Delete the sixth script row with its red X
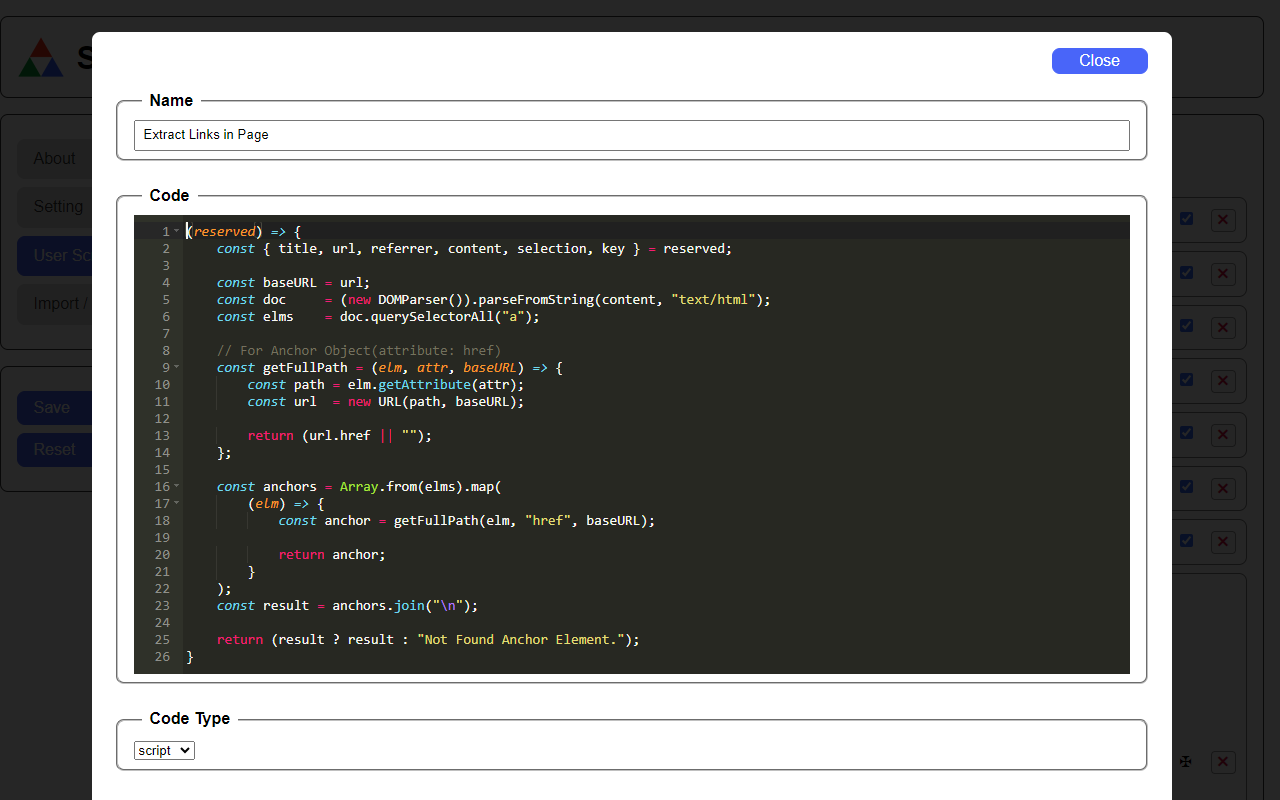 1223,488
